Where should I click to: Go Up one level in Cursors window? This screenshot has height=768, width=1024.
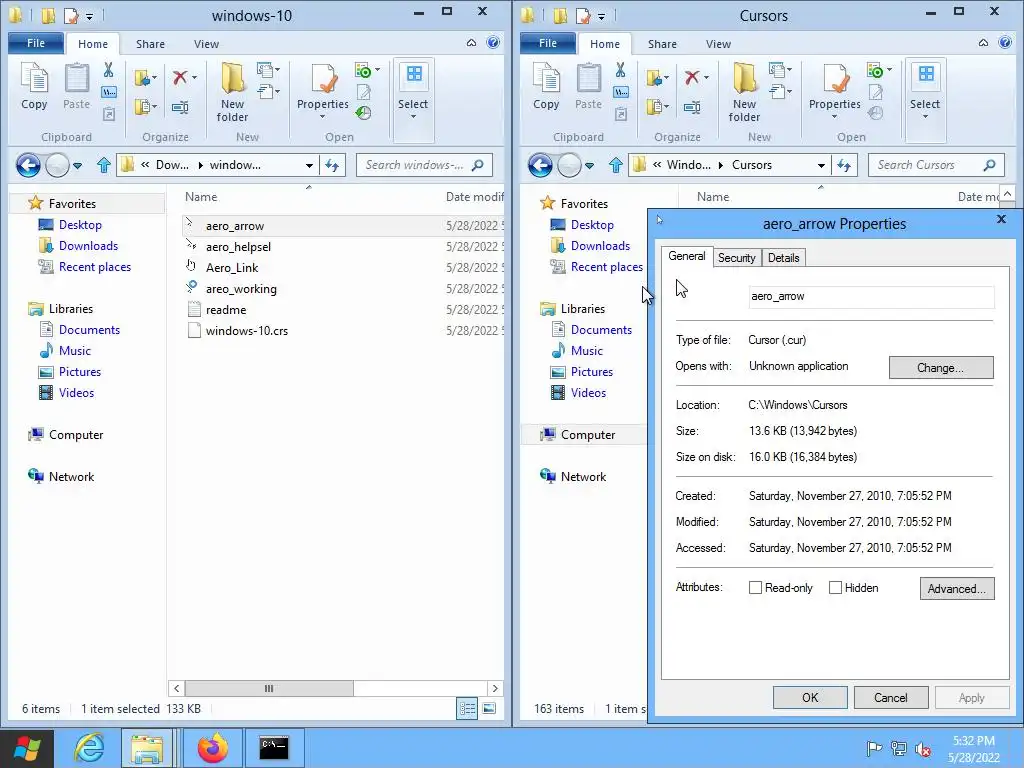tap(616, 165)
